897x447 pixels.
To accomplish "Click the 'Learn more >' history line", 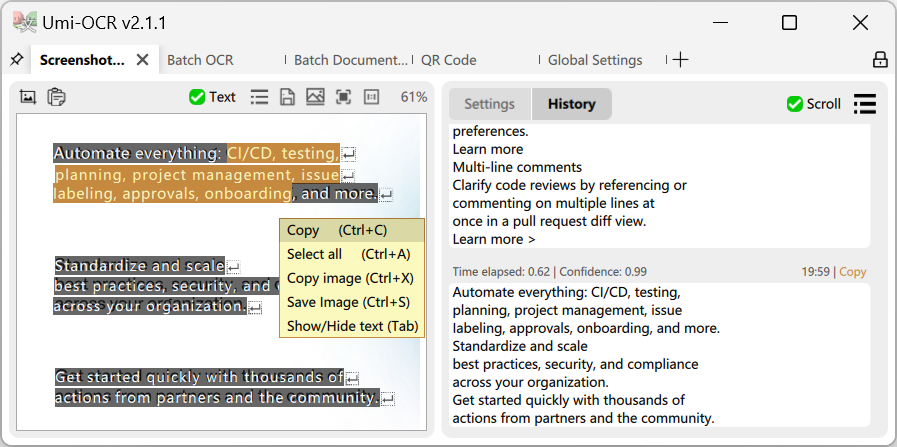I will point(494,239).
